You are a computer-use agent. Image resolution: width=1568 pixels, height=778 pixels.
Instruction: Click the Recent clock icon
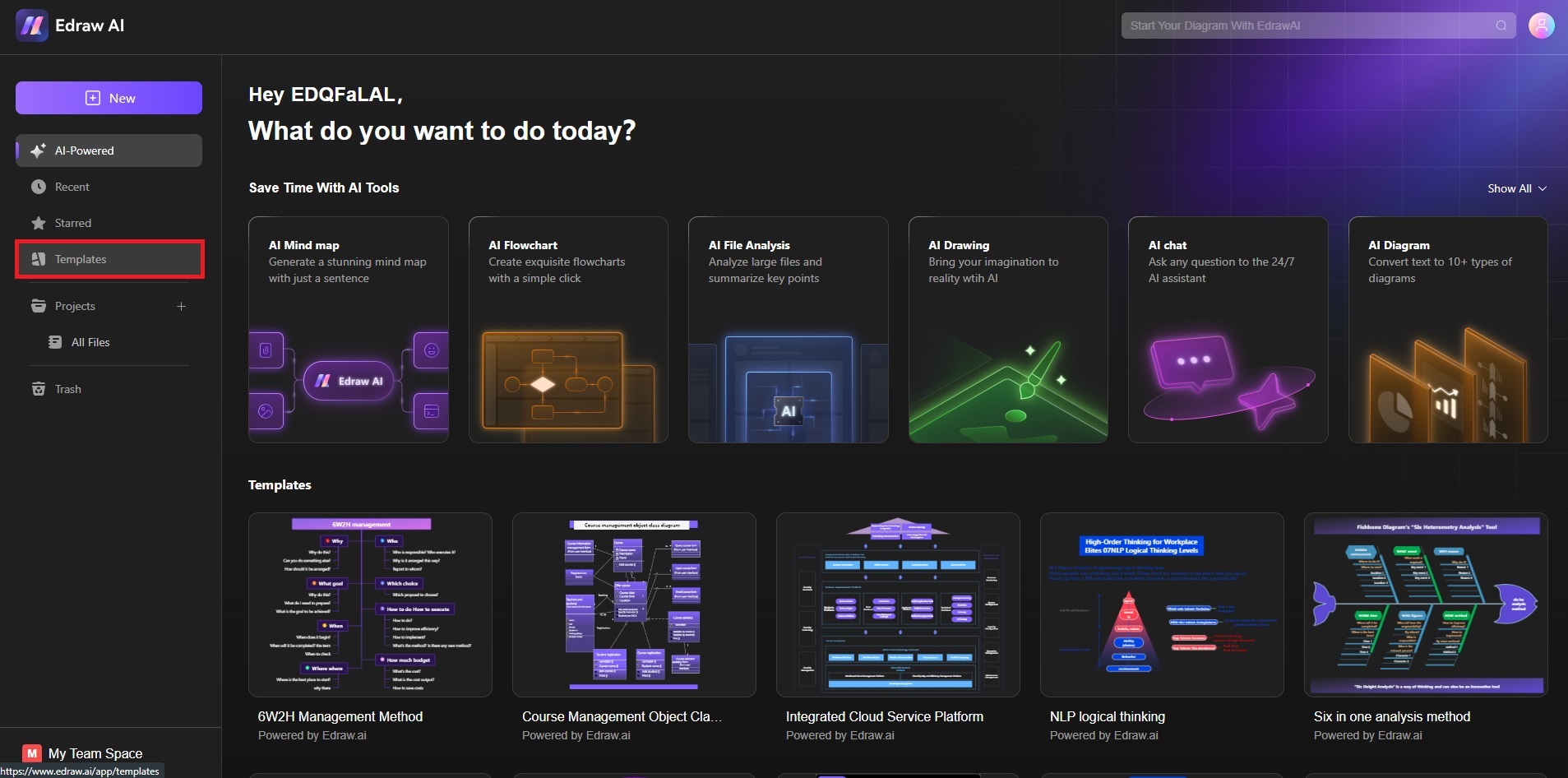pyautogui.click(x=39, y=187)
